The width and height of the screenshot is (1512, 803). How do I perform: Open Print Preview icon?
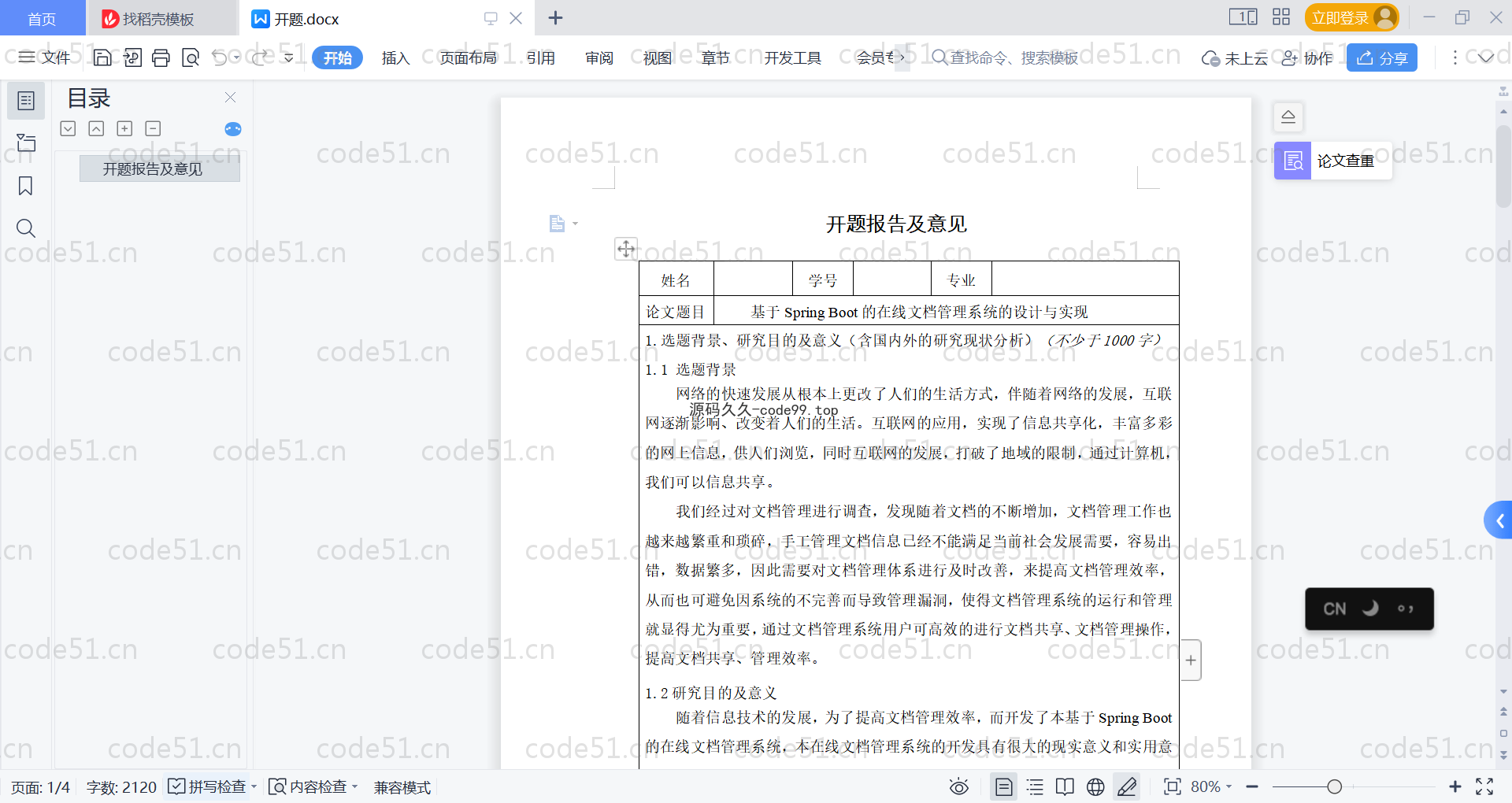tap(191, 57)
